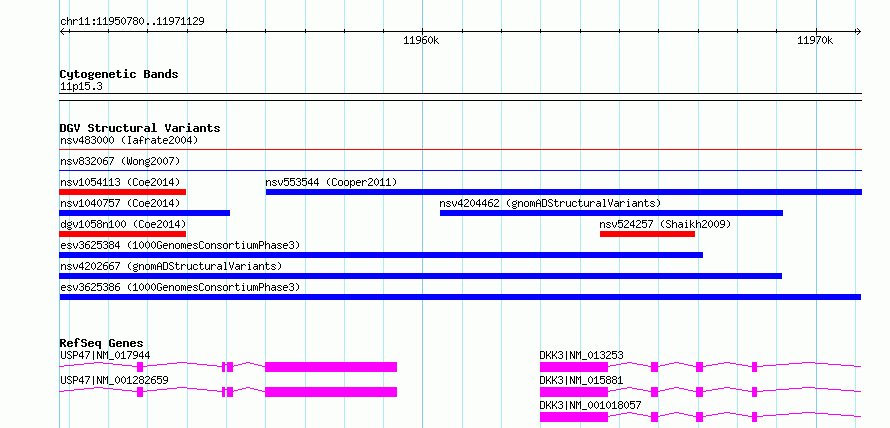This screenshot has width=890, height=428.
Task: Open the DGV Structural Variants track heading
Action: (x=140, y=128)
